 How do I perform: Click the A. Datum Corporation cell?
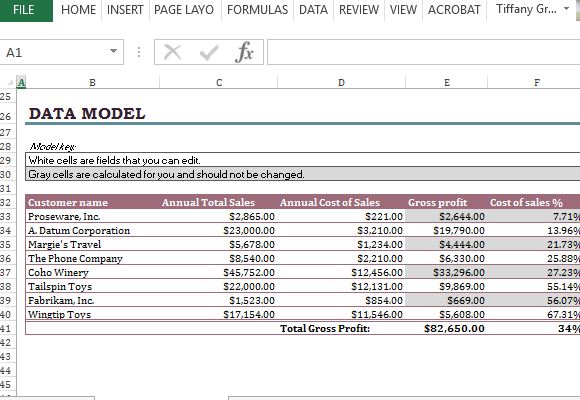tap(92, 231)
